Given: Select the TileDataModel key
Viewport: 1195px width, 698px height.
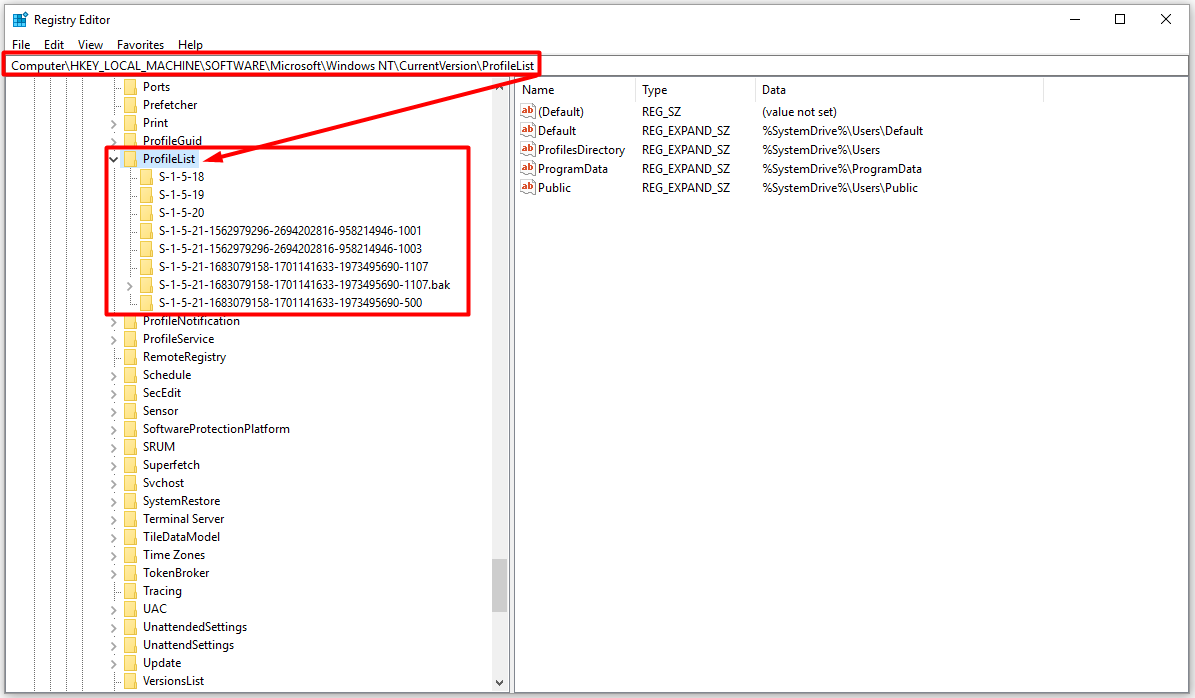Looking at the screenshot, I should [x=181, y=536].
